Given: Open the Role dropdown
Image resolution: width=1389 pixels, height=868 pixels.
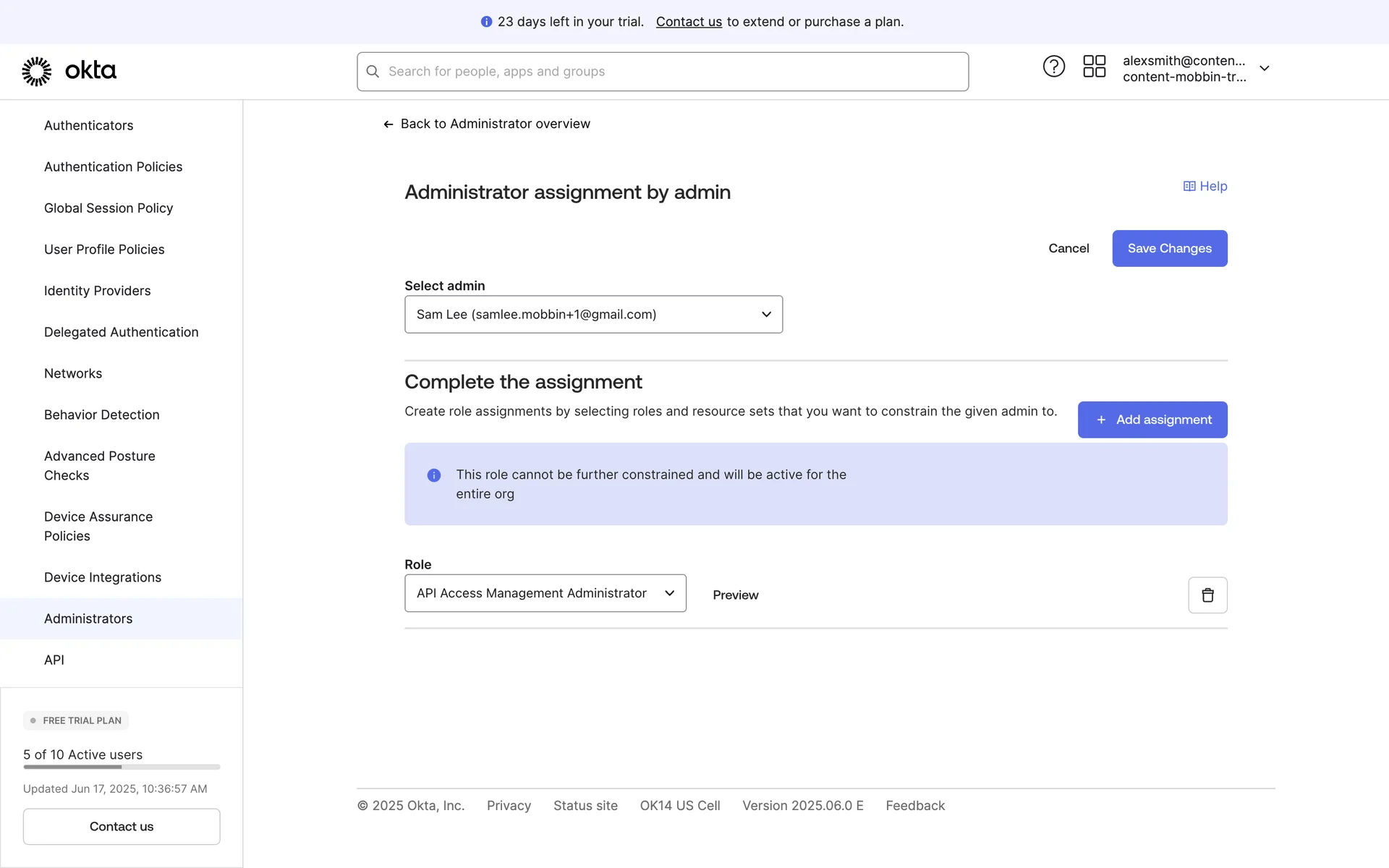Looking at the screenshot, I should 545,593.
